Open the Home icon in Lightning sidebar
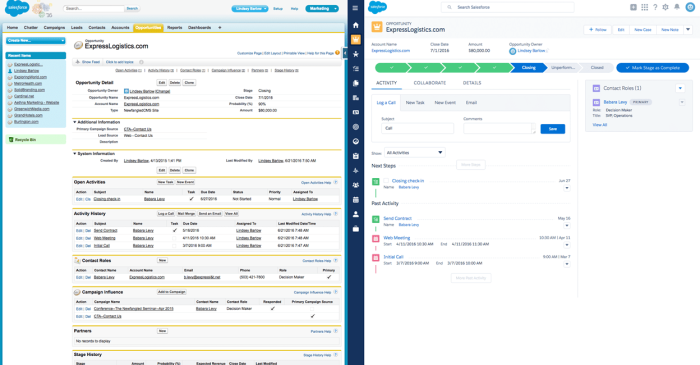 click(x=355, y=25)
